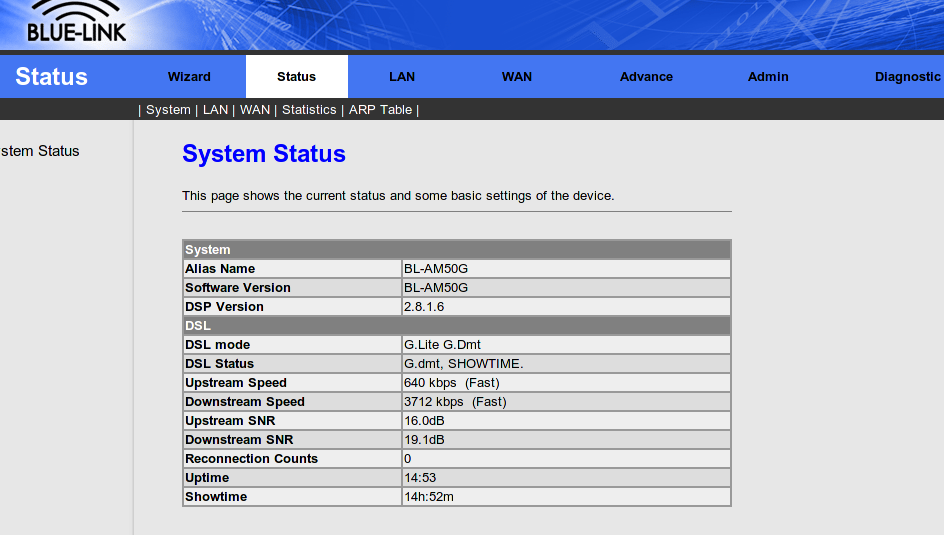
Task: Click the System section header row
Action: click(456, 249)
